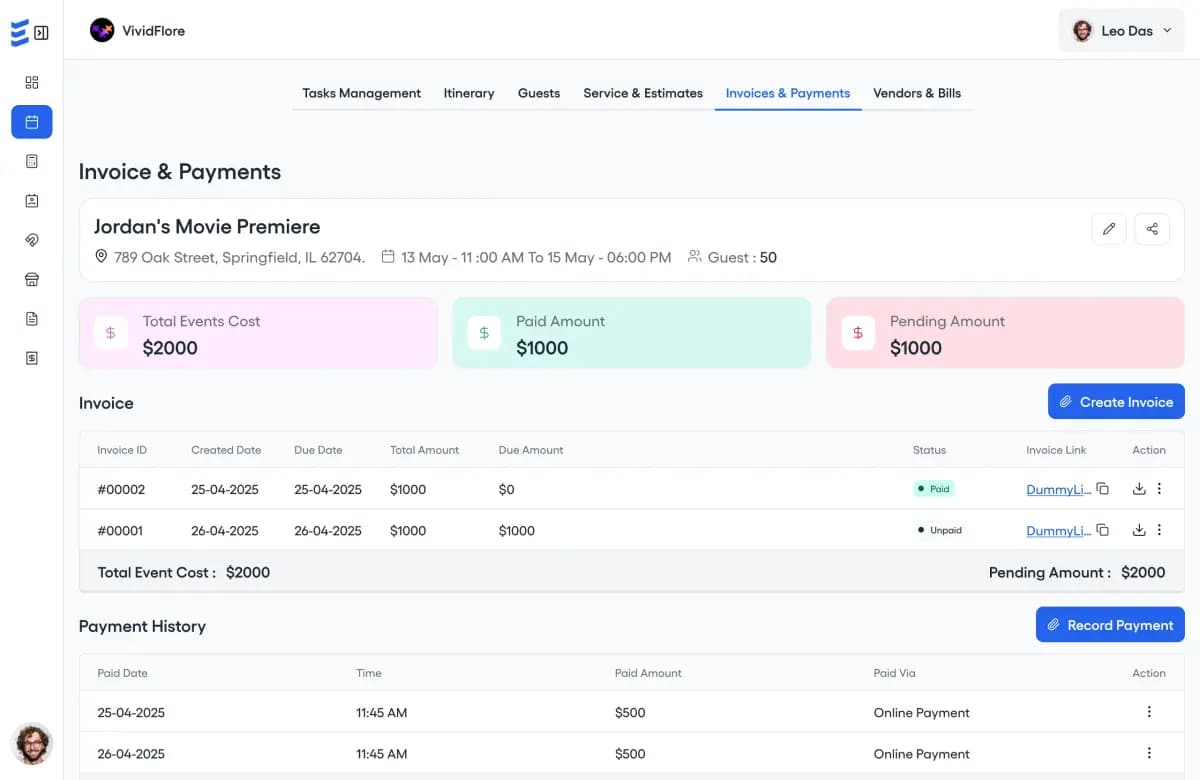The height and width of the screenshot is (780, 1200).
Task: Select the invoices dollar-document icon in the sidebar
Action: coord(31,357)
